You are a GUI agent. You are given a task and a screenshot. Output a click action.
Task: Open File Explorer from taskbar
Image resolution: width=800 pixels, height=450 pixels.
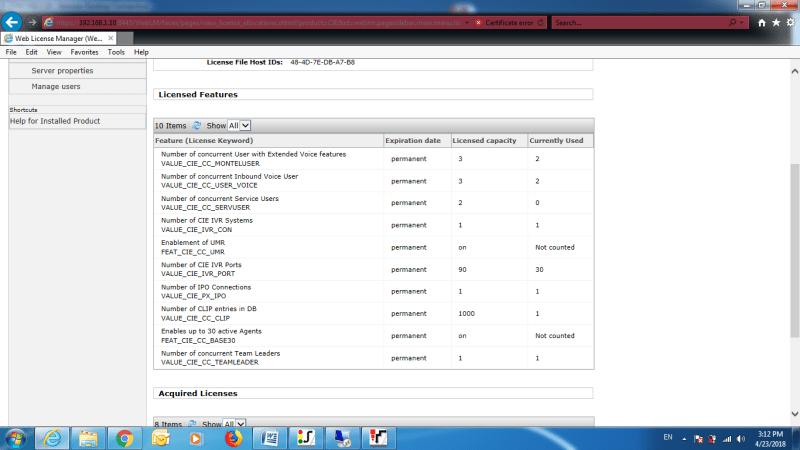click(88, 438)
